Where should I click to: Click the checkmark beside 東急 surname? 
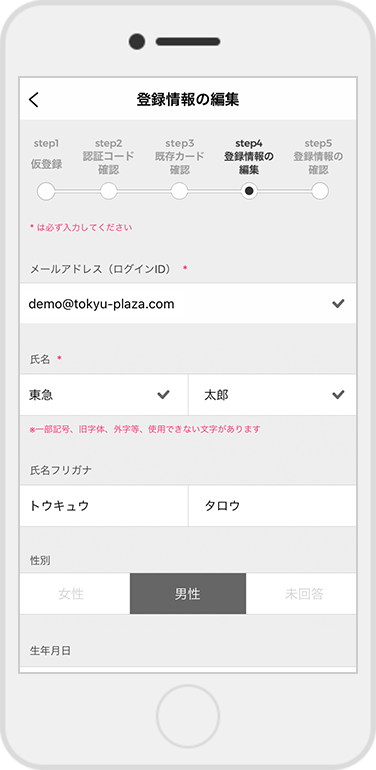point(163,394)
